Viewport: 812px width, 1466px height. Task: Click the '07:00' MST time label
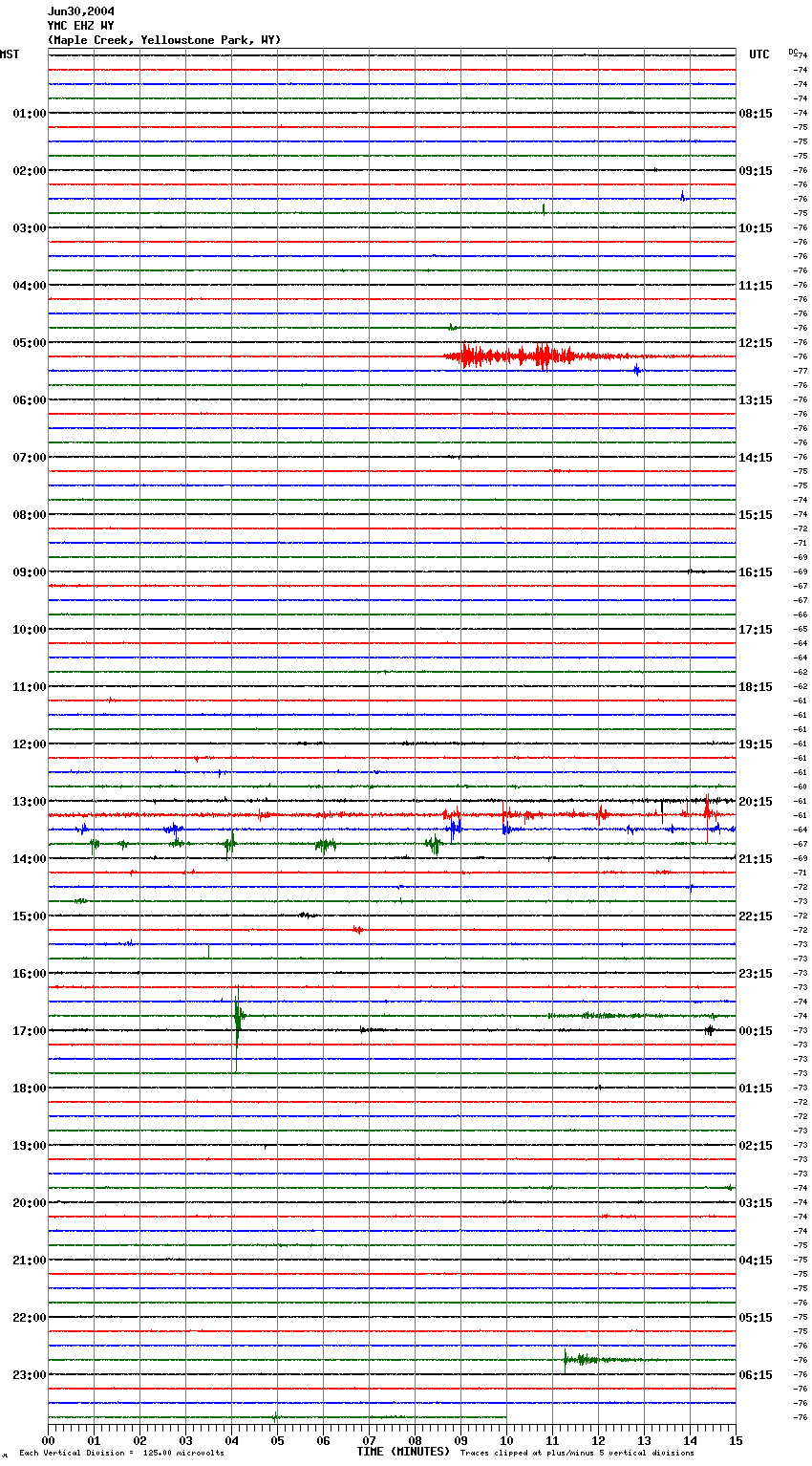(x=30, y=458)
